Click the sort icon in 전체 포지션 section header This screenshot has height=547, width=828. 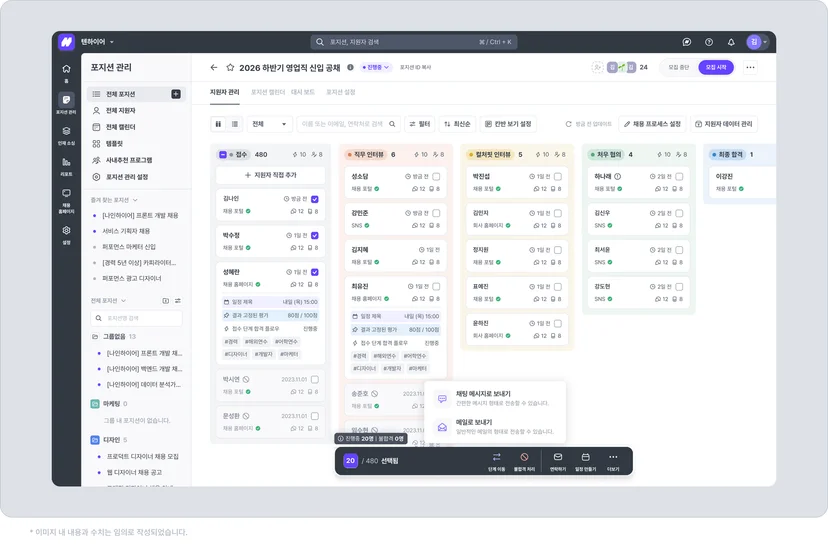pyautogui.click(x=178, y=300)
